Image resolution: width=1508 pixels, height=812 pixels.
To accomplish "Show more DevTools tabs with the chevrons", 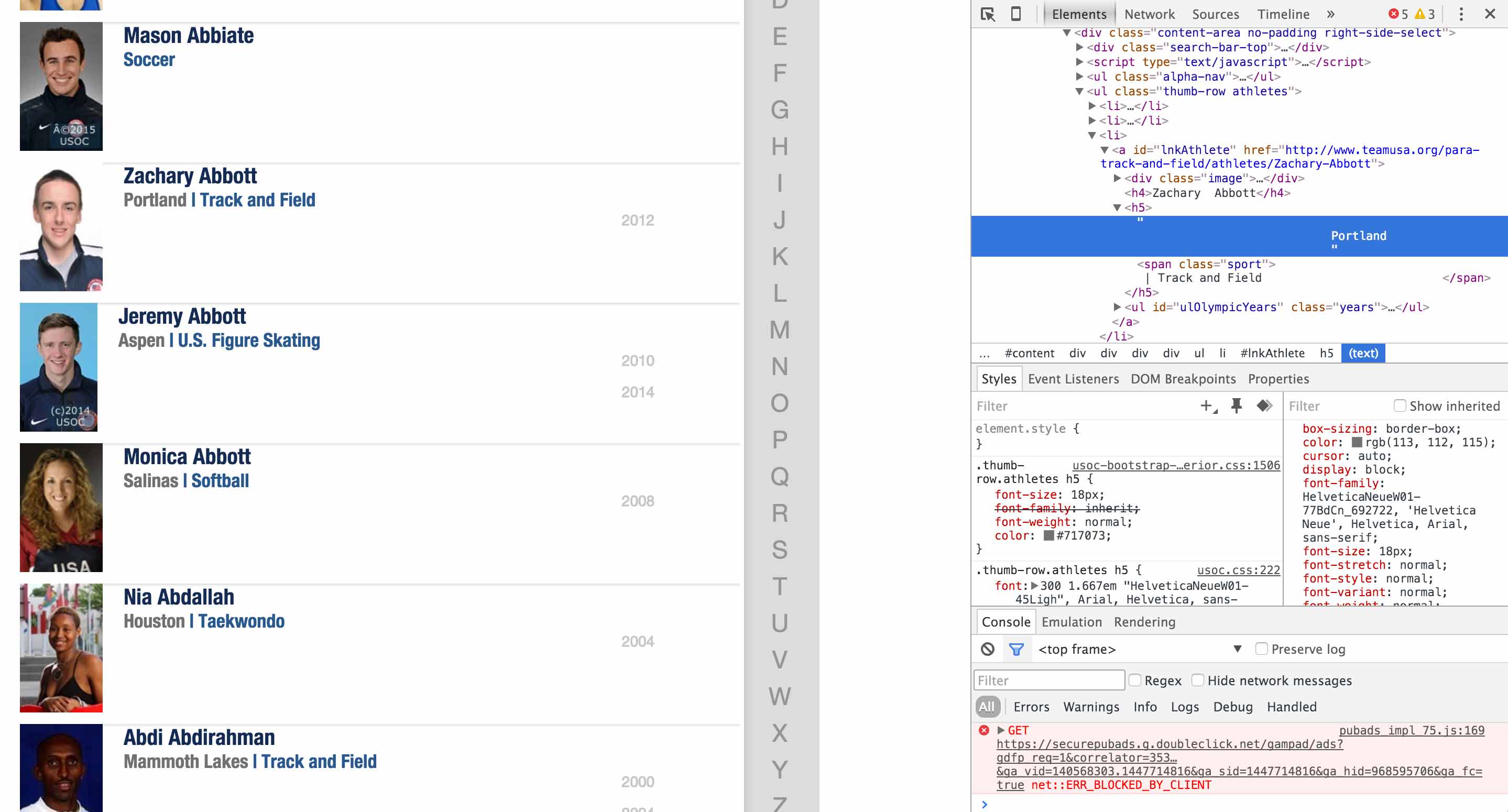I will (x=1330, y=14).
